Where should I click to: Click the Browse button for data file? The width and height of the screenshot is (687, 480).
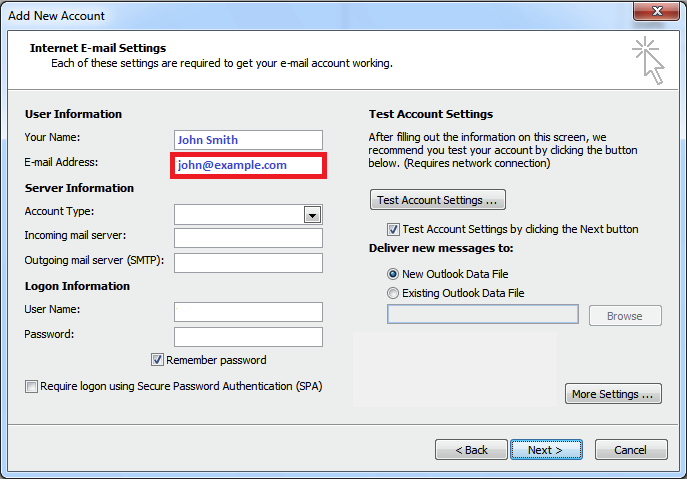pyautogui.click(x=625, y=316)
